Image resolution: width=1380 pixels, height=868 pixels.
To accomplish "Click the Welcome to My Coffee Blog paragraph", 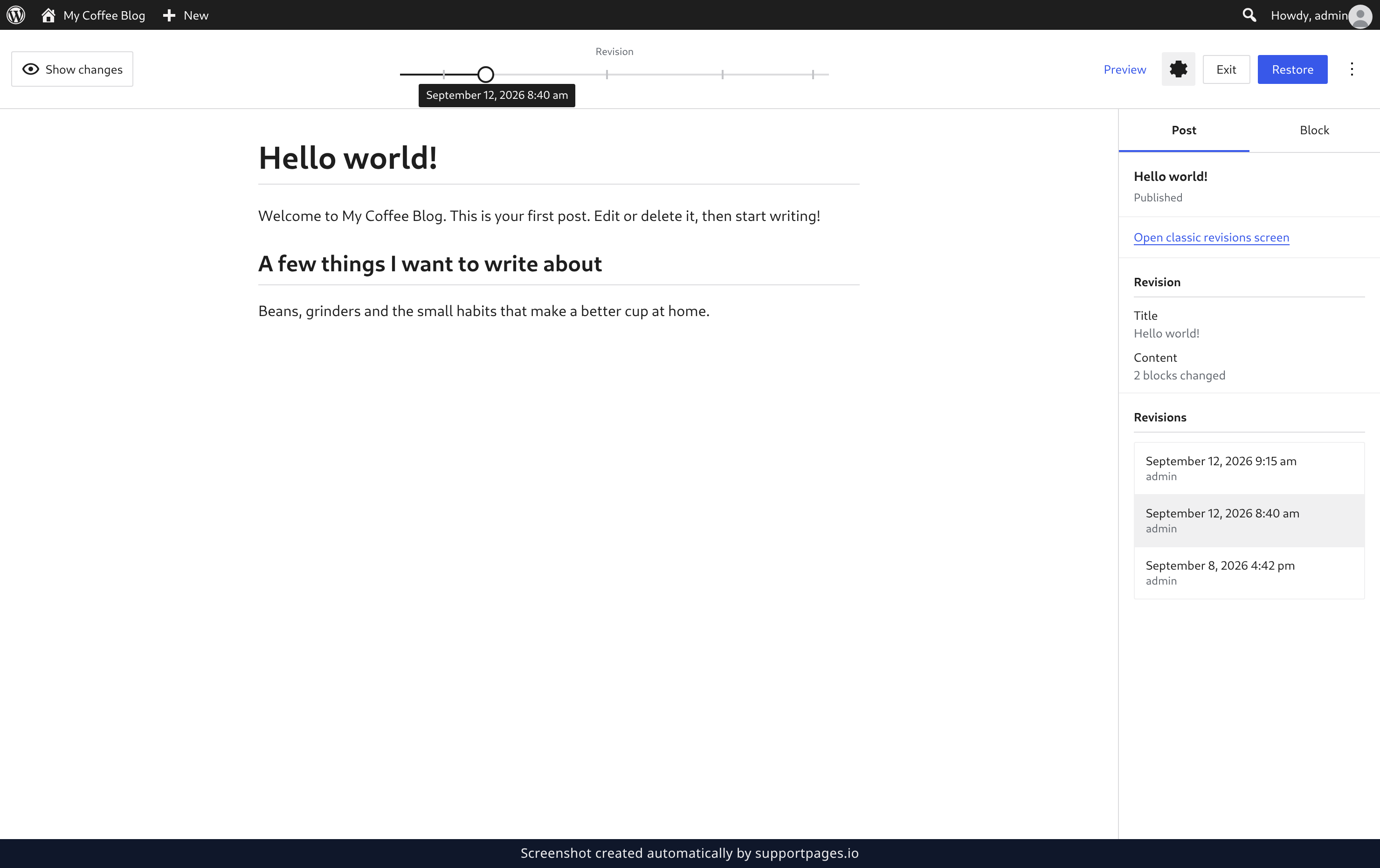I will coord(538,216).
